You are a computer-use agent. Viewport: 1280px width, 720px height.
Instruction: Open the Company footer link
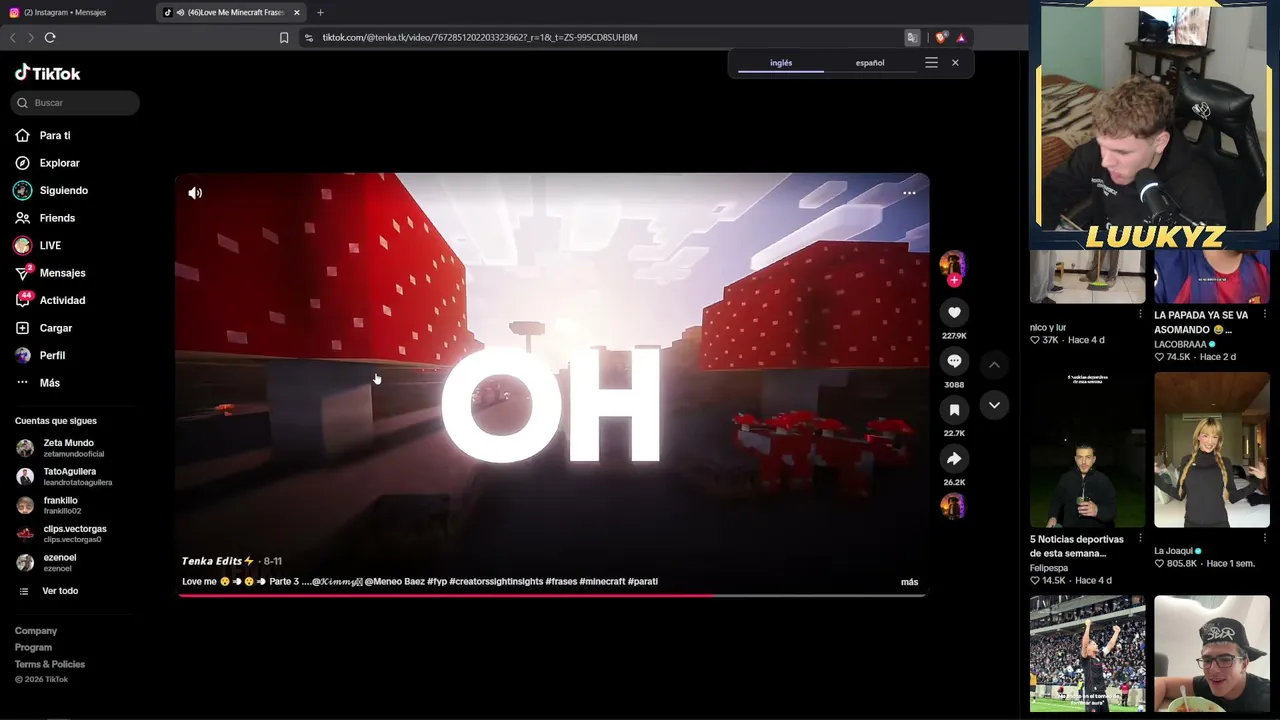coord(36,631)
